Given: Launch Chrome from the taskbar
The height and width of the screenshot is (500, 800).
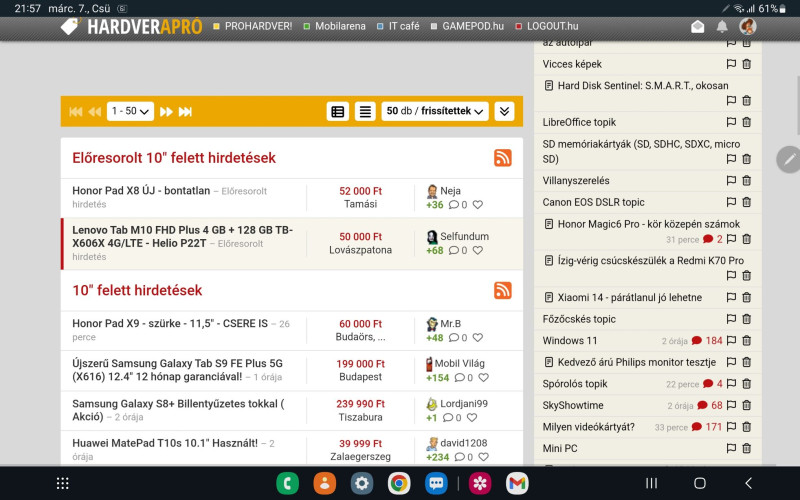Looking at the screenshot, I should pos(399,483).
